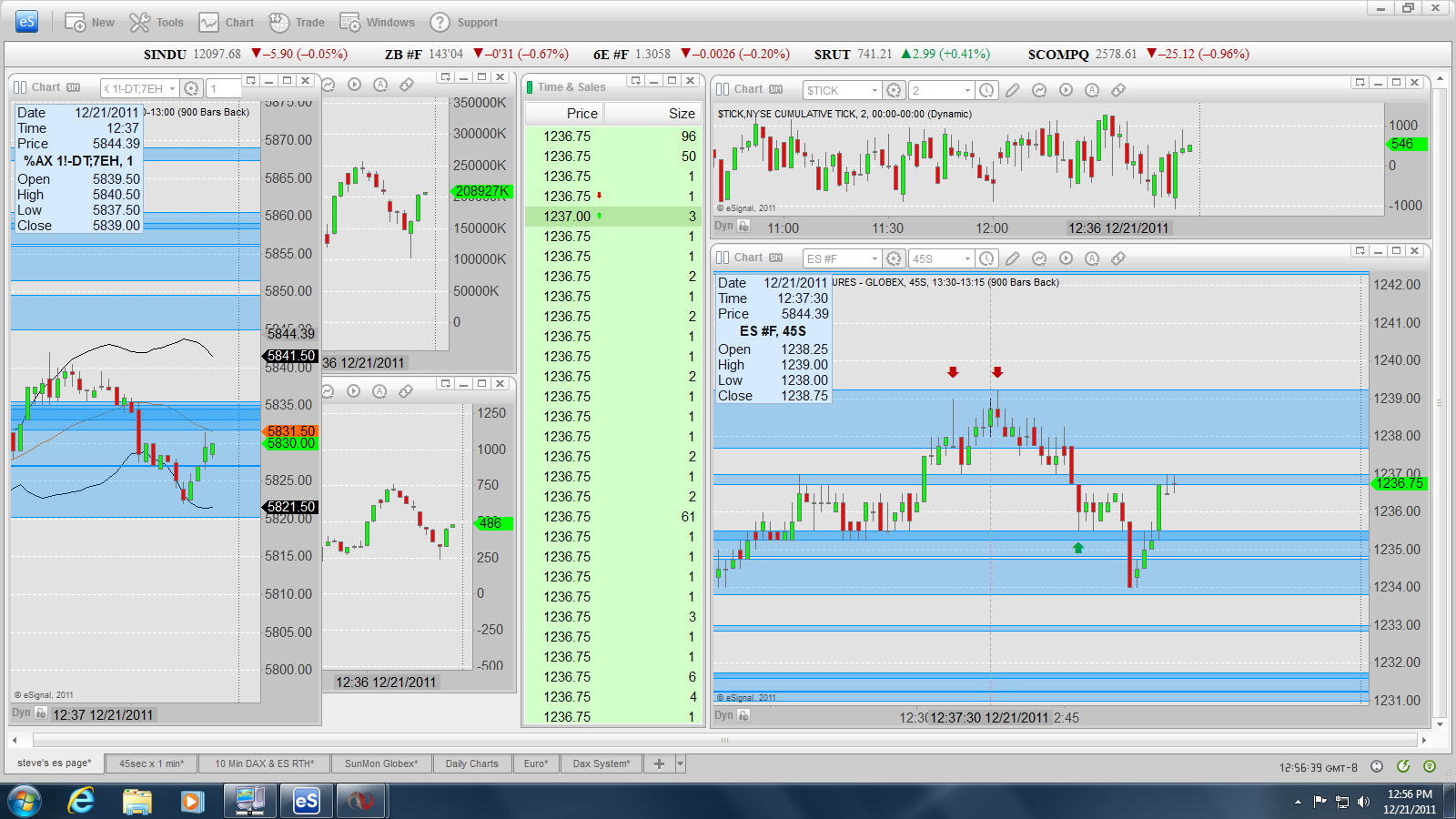Click the $COMPQ ticker quote

(x=1138, y=55)
